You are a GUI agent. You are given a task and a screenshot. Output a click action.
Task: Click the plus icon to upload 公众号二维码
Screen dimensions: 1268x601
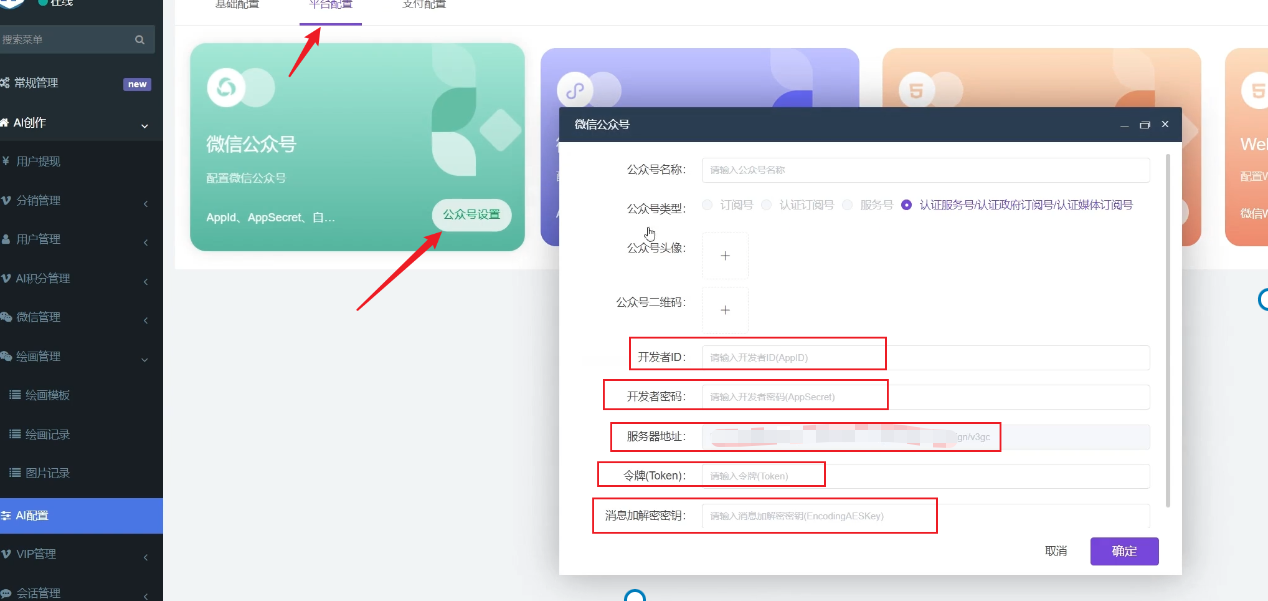[x=725, y=310]
